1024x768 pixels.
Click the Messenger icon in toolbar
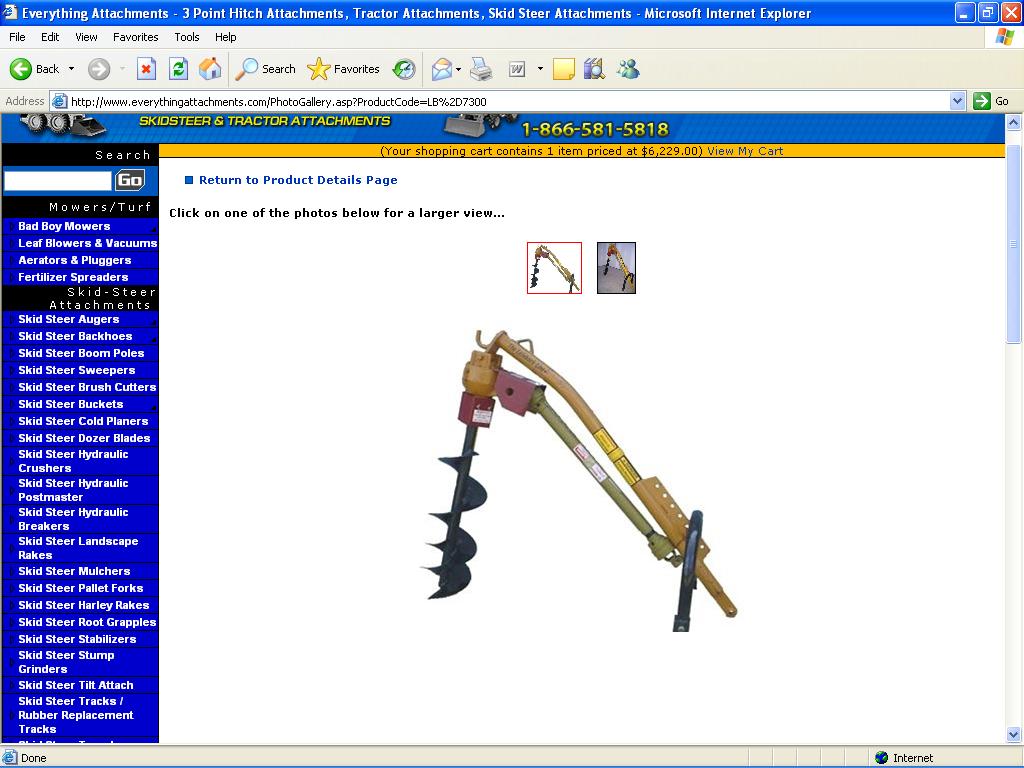(x=628, y=69)
